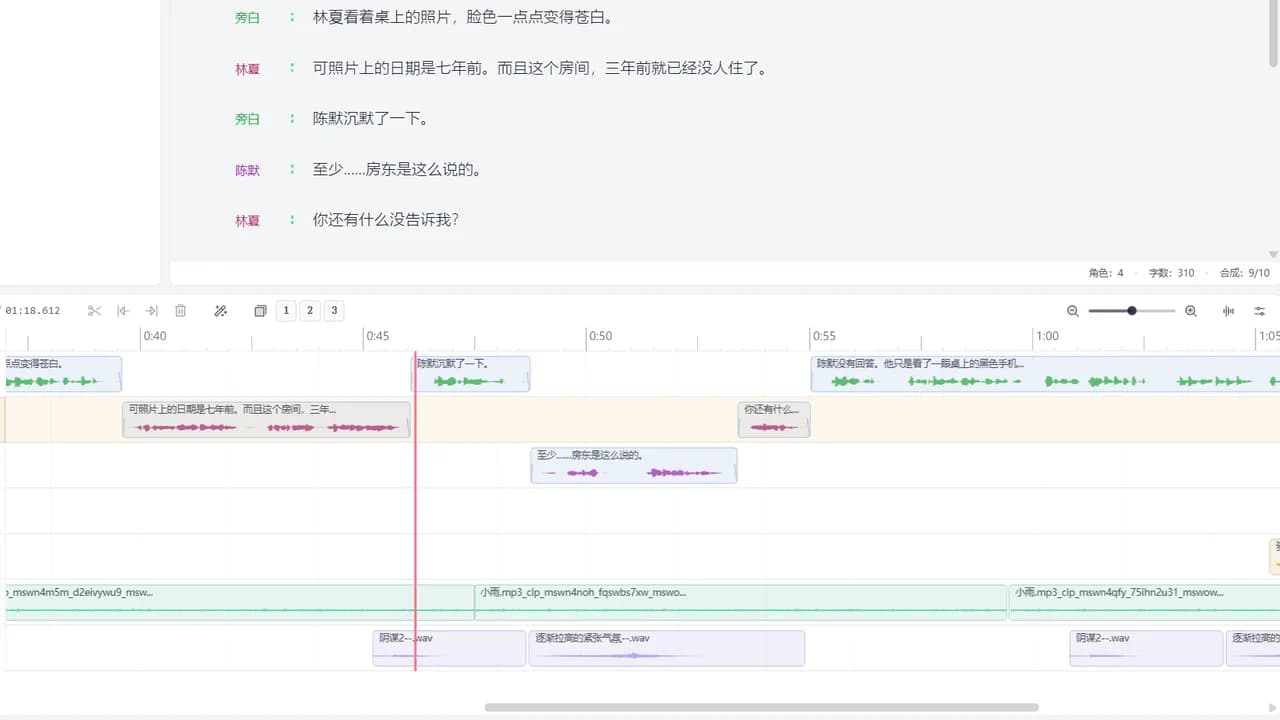
Task: Jump to 1:00 ruler mark
Action: coord(1047,336)
